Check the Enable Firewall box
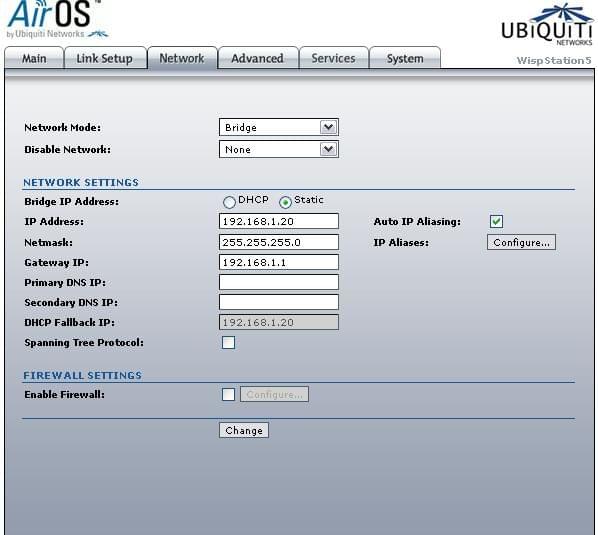This screenshot has width=598, height=535. pyautogui.click(x=228, y=394)
